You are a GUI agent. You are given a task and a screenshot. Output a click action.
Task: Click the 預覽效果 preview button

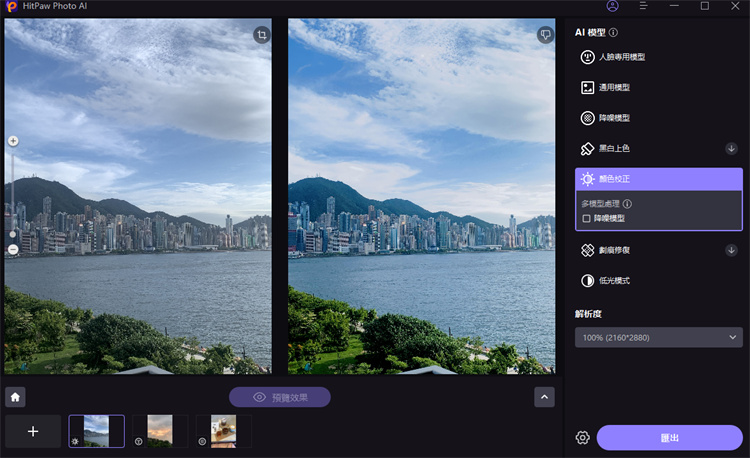[279, 397]
